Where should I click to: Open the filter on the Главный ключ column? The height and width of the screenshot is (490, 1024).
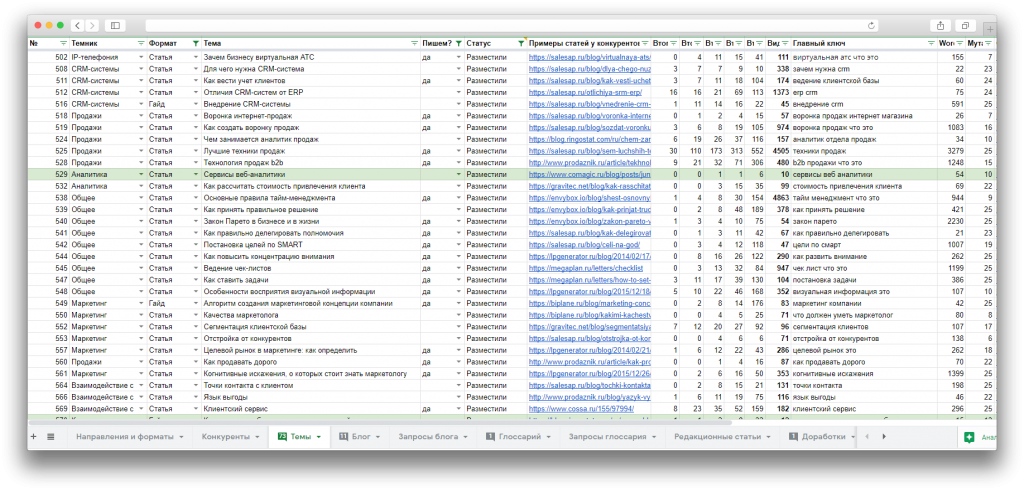coord(931,43)
